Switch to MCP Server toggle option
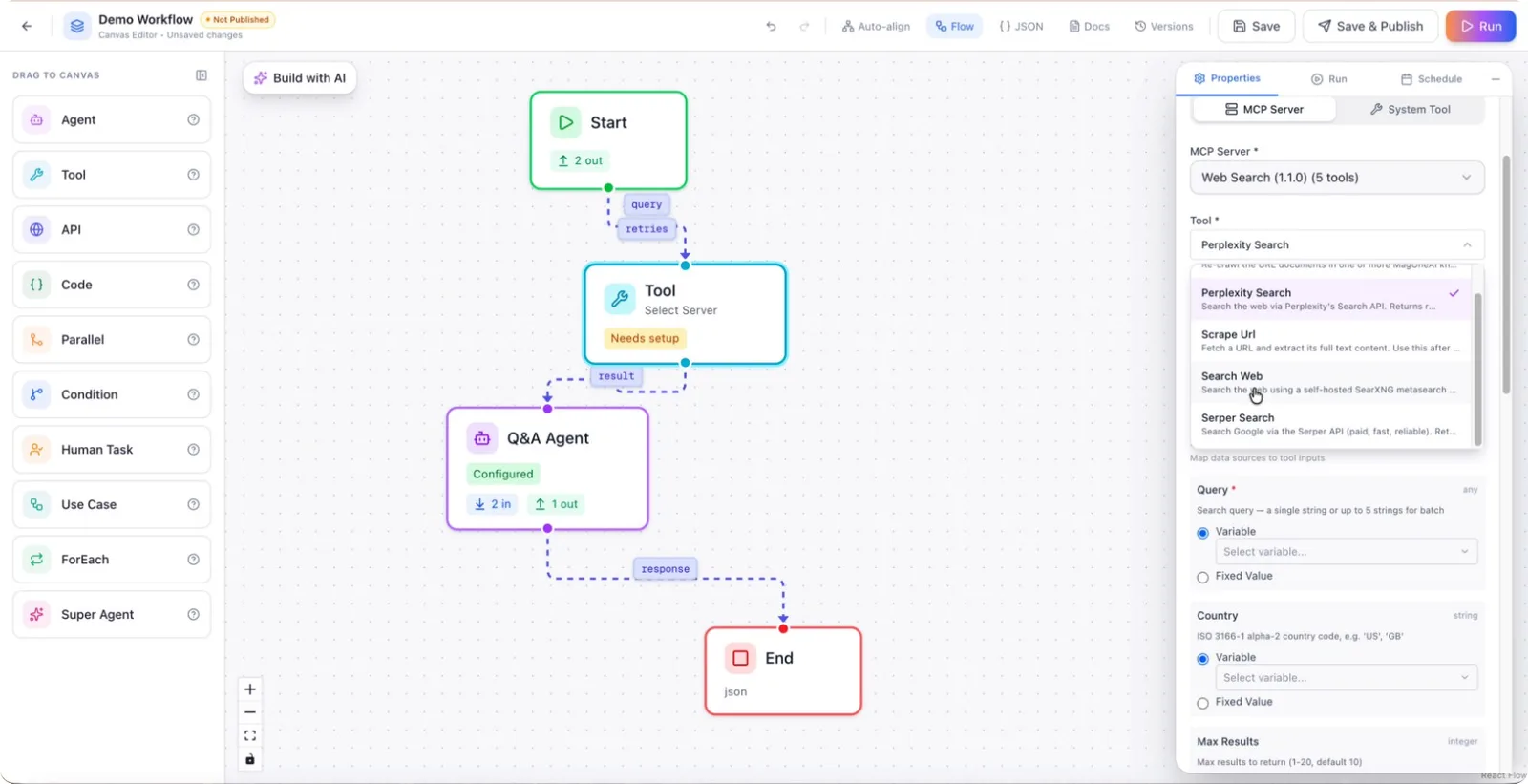This screenshot has width=1528, height=784. [x=1264, y=110]
